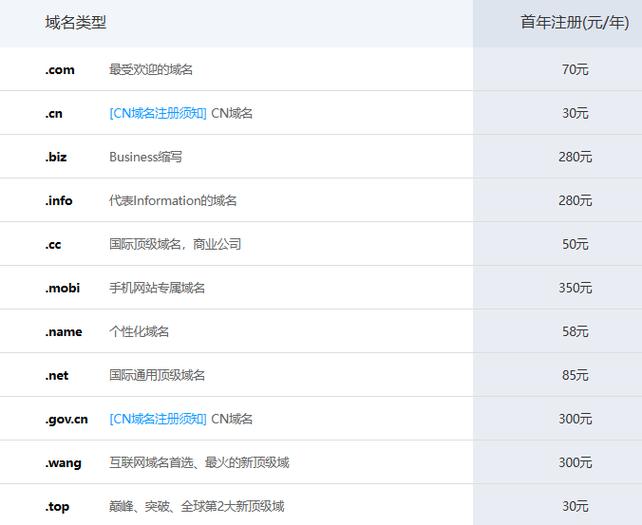Screen dimensions: 642x525
Task: Open CN域名注册须知 link in .cn row
Action: pos(158,113)
